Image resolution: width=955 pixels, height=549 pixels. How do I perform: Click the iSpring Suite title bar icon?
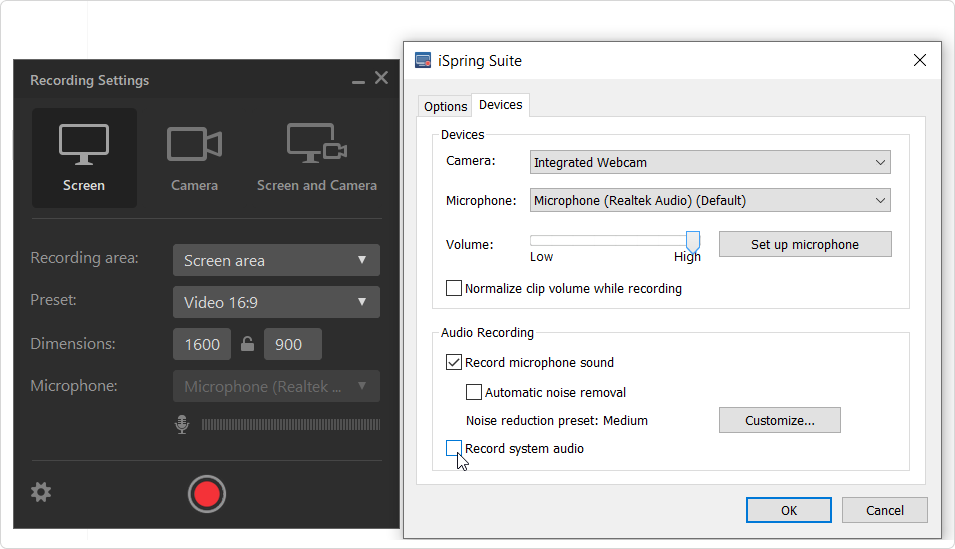(x=423, y=60)
